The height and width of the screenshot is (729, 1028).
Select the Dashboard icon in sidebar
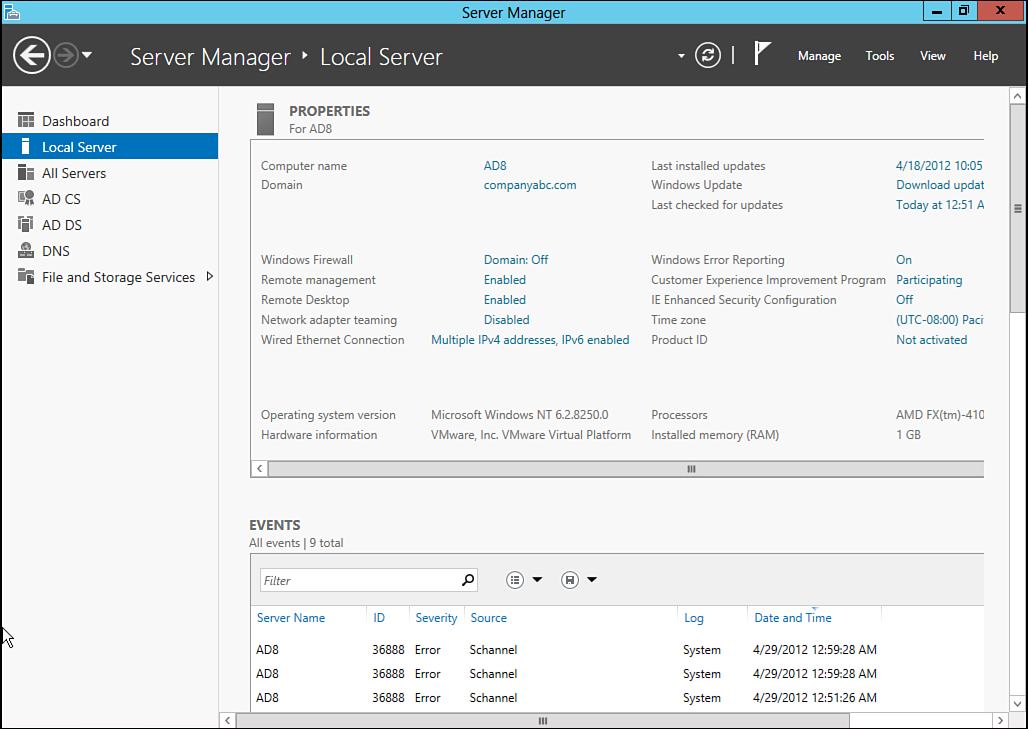point(27,121)
